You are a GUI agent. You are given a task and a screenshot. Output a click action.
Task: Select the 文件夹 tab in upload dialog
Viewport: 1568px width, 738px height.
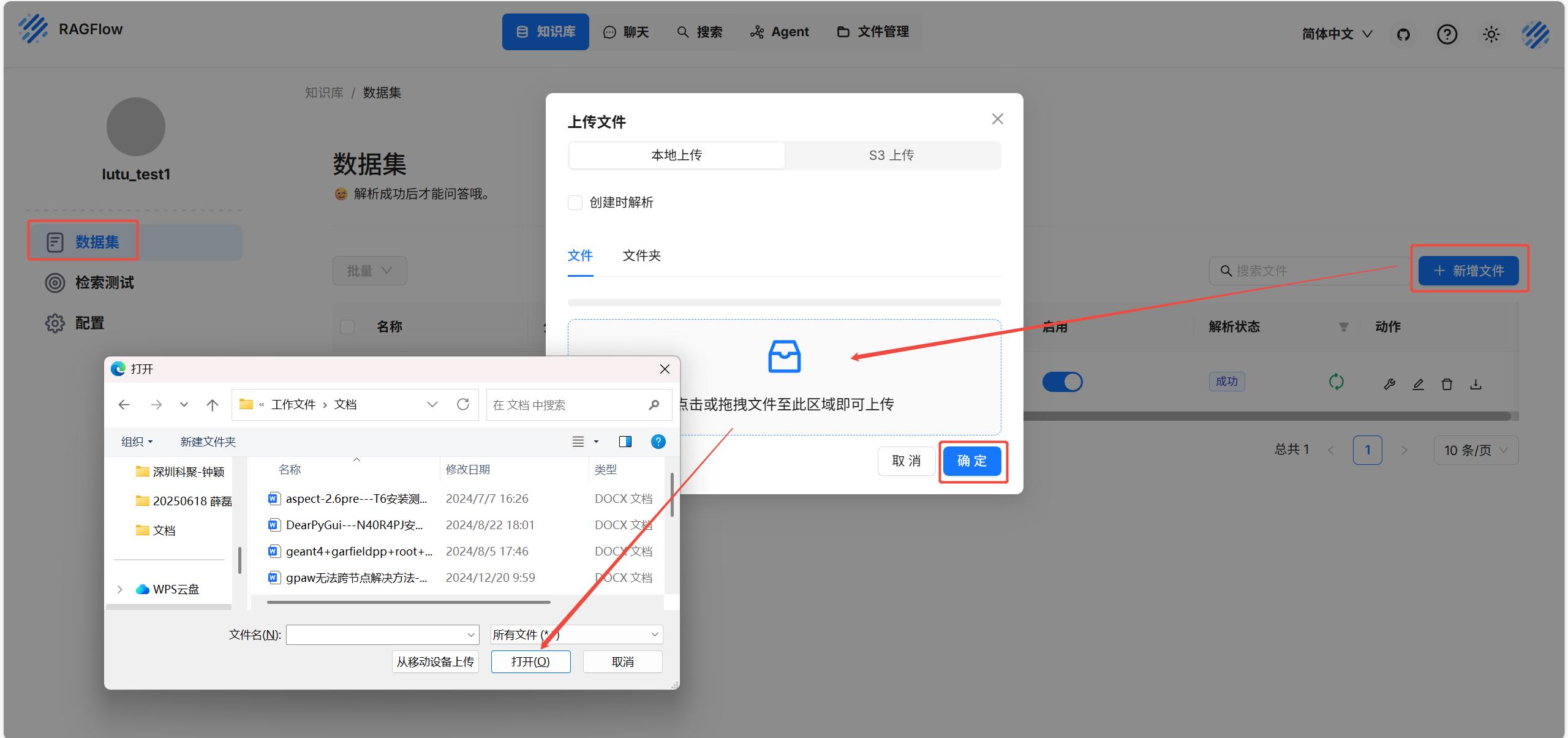[641, 256]
